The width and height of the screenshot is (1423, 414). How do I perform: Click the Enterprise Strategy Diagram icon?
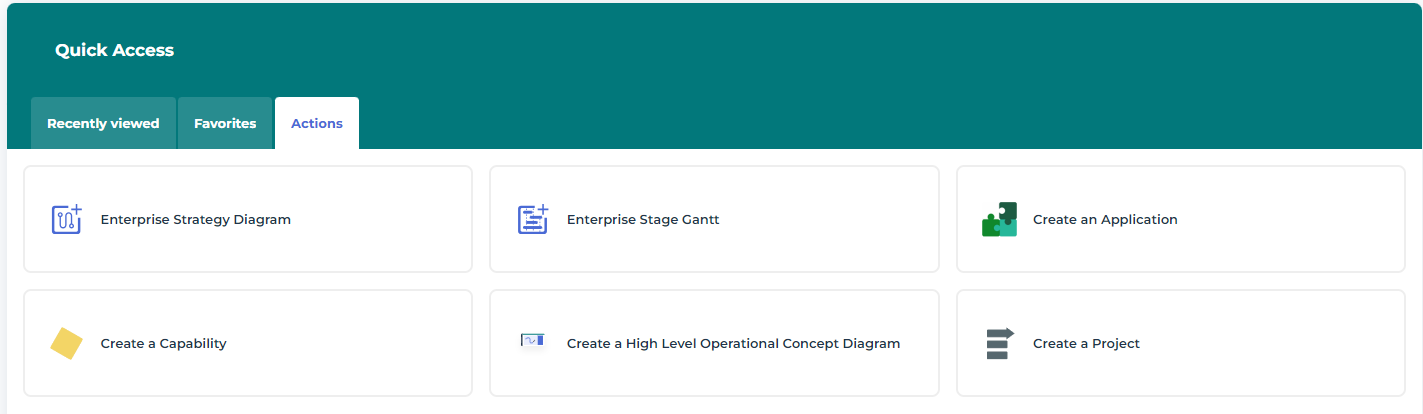click(66, 219)
